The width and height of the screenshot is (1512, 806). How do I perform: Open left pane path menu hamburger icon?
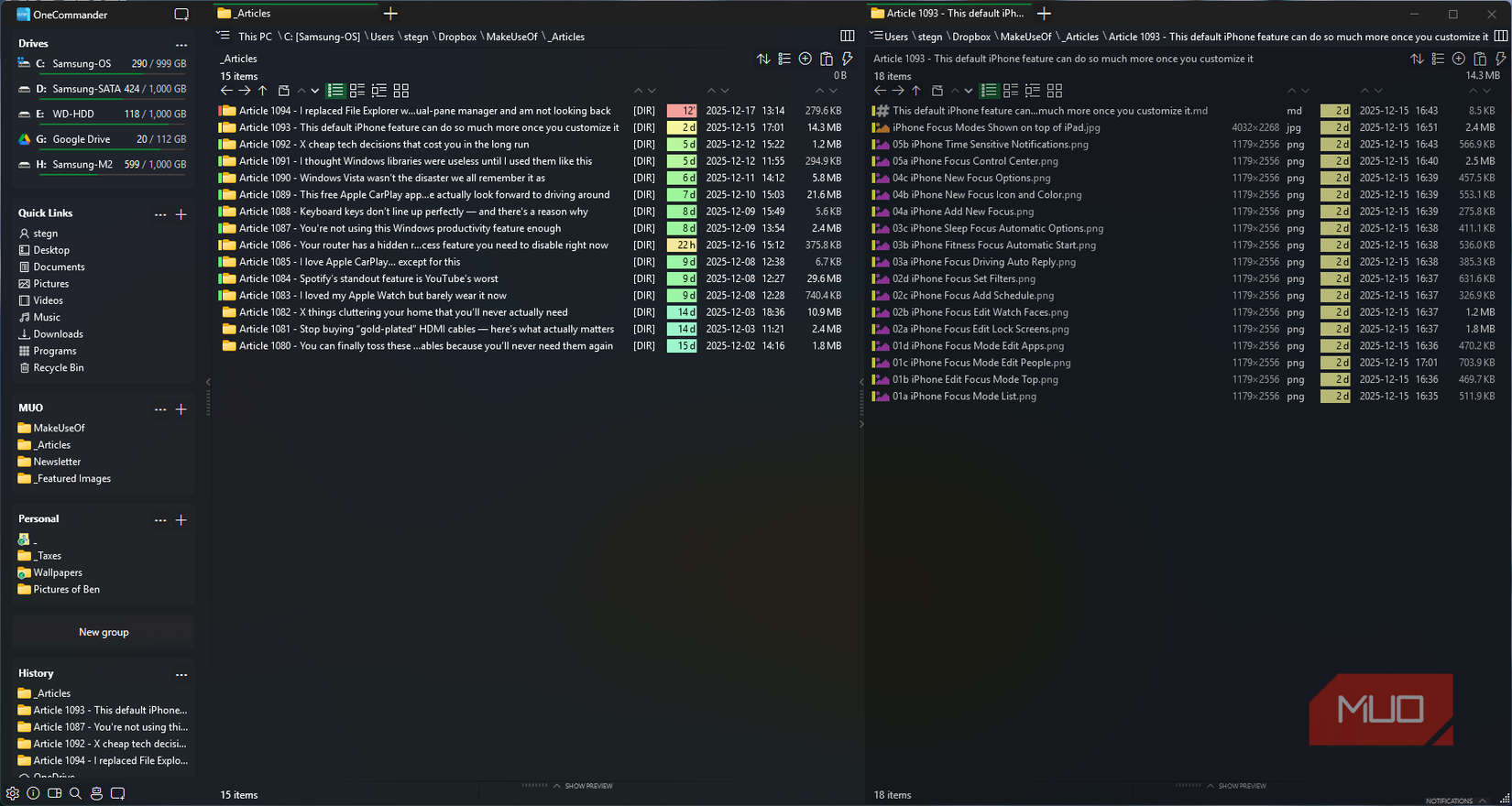point(223,36)
